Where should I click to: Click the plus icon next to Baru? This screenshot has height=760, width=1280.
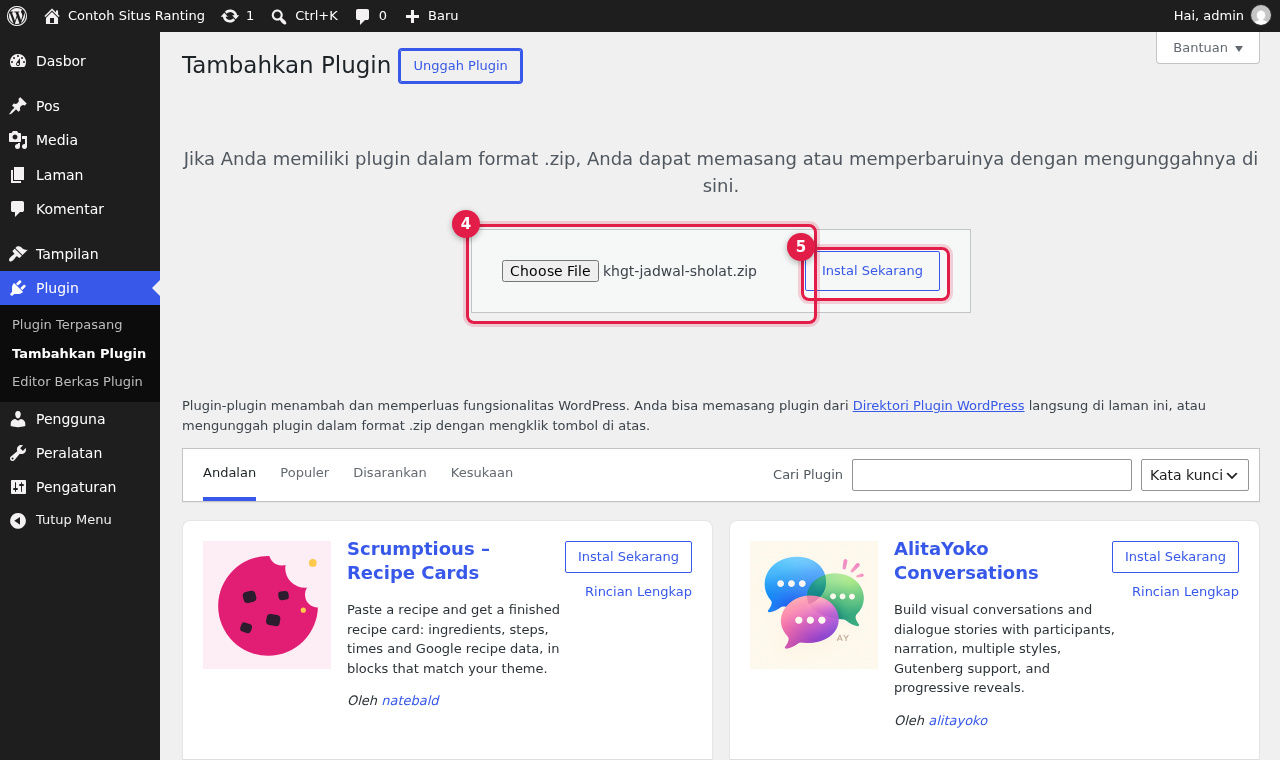coord(412,16)
